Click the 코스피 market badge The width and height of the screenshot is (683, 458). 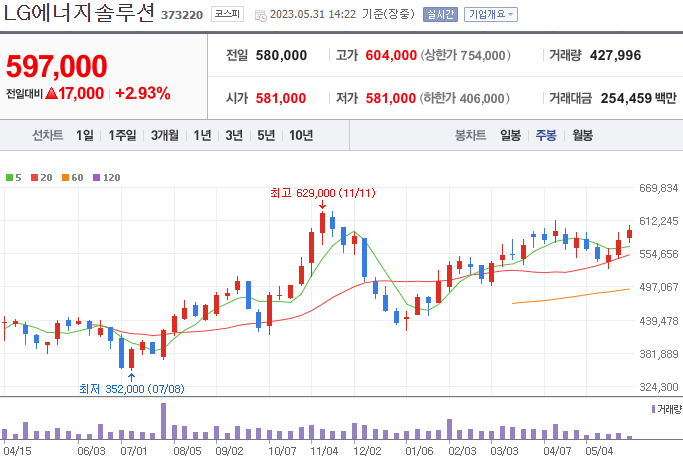pos(227,14)
